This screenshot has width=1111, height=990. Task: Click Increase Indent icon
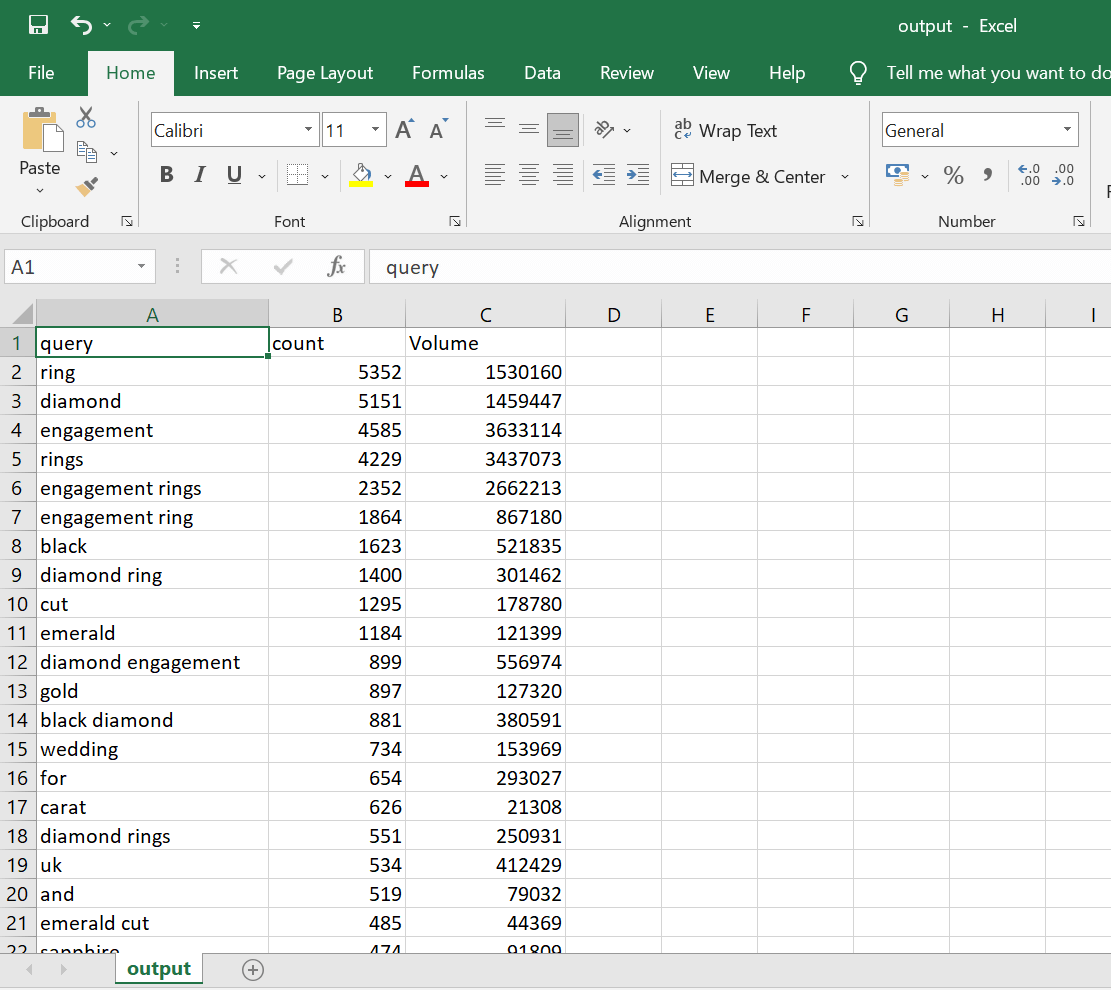[x=638, y=174]
